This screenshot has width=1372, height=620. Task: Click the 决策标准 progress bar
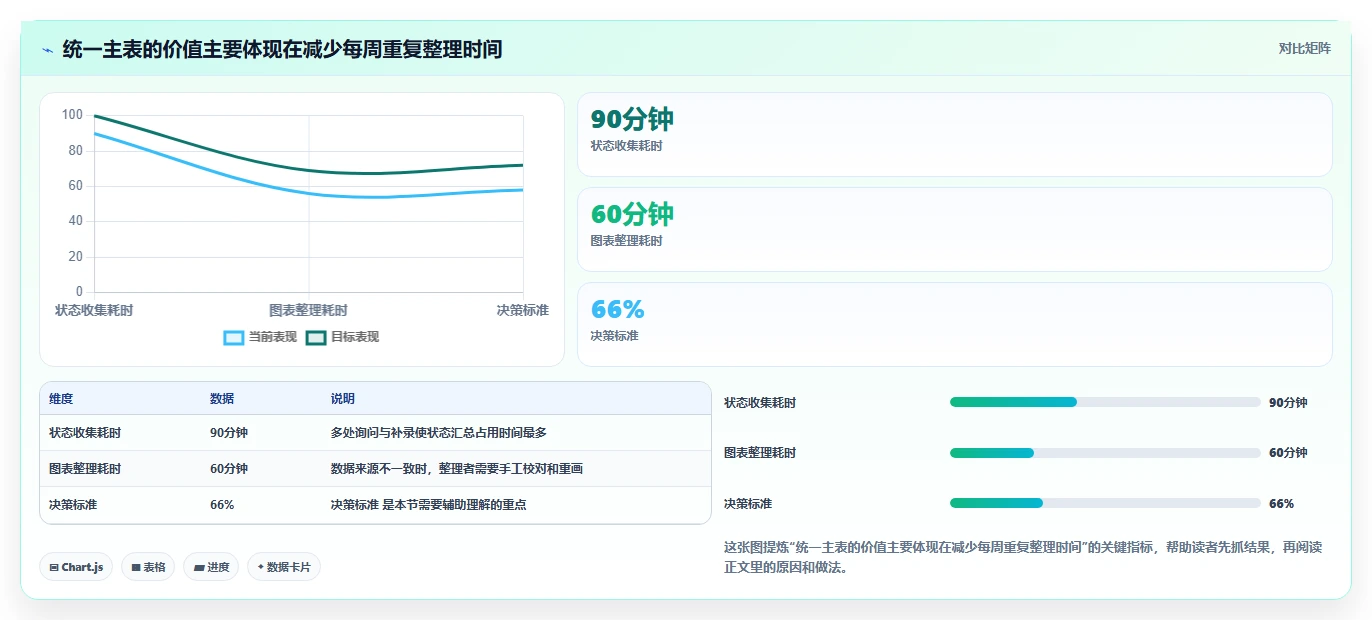click(1105, 503)
